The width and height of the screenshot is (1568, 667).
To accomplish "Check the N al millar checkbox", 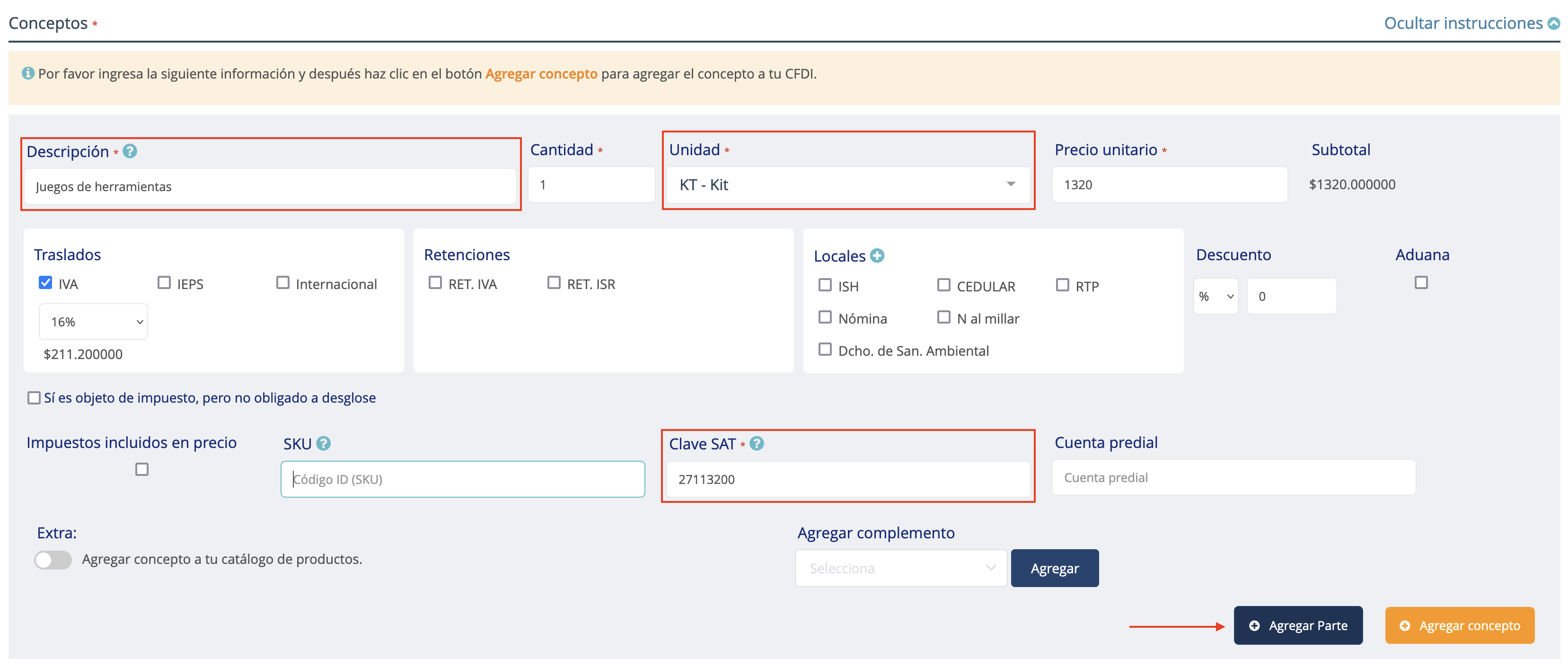I will [944, 317].
